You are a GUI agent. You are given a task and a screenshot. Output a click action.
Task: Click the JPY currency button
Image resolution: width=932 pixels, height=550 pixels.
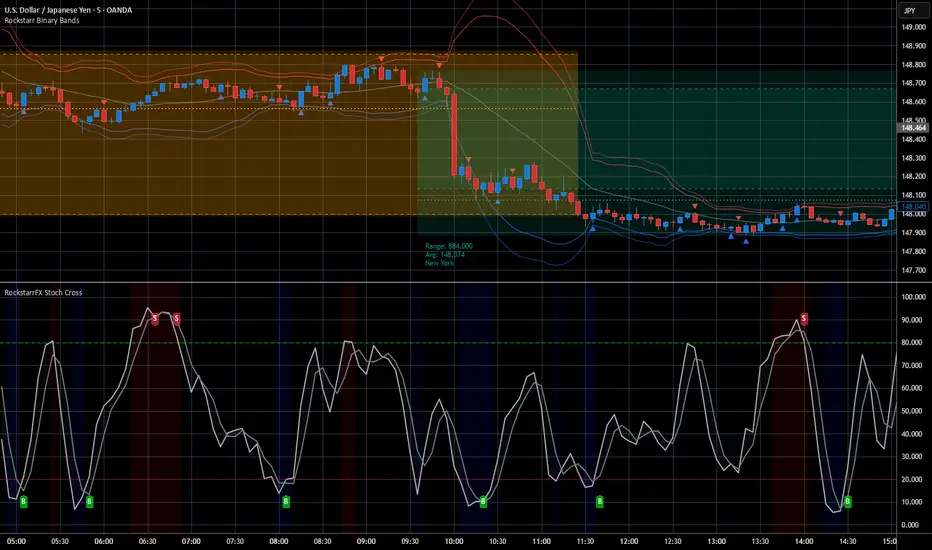pyautogui.click(x=910, y=10)
